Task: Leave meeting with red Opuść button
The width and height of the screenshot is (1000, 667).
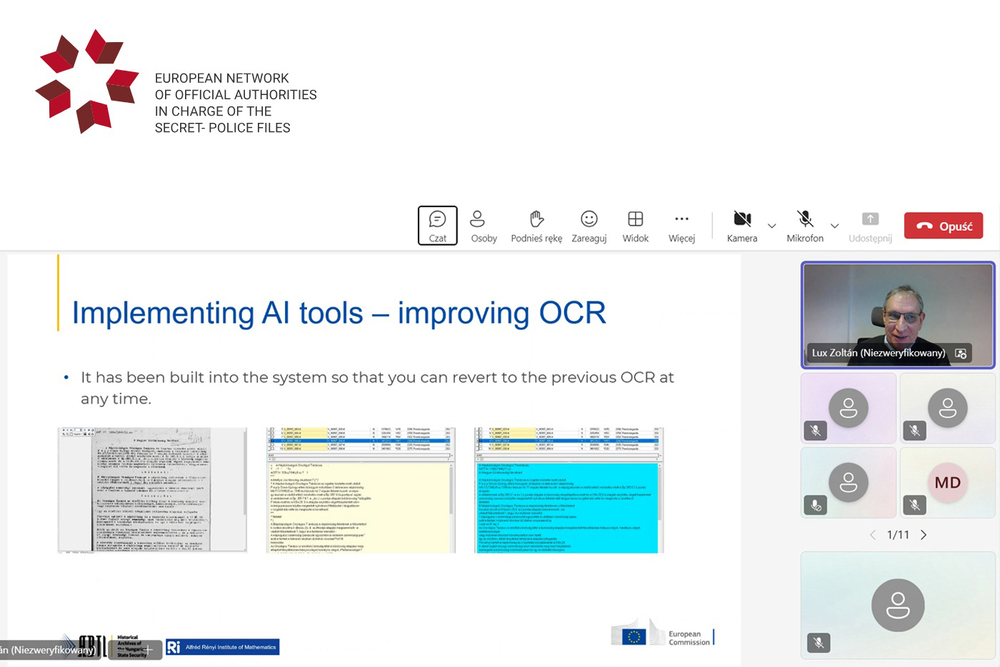Action: [943, 226]
